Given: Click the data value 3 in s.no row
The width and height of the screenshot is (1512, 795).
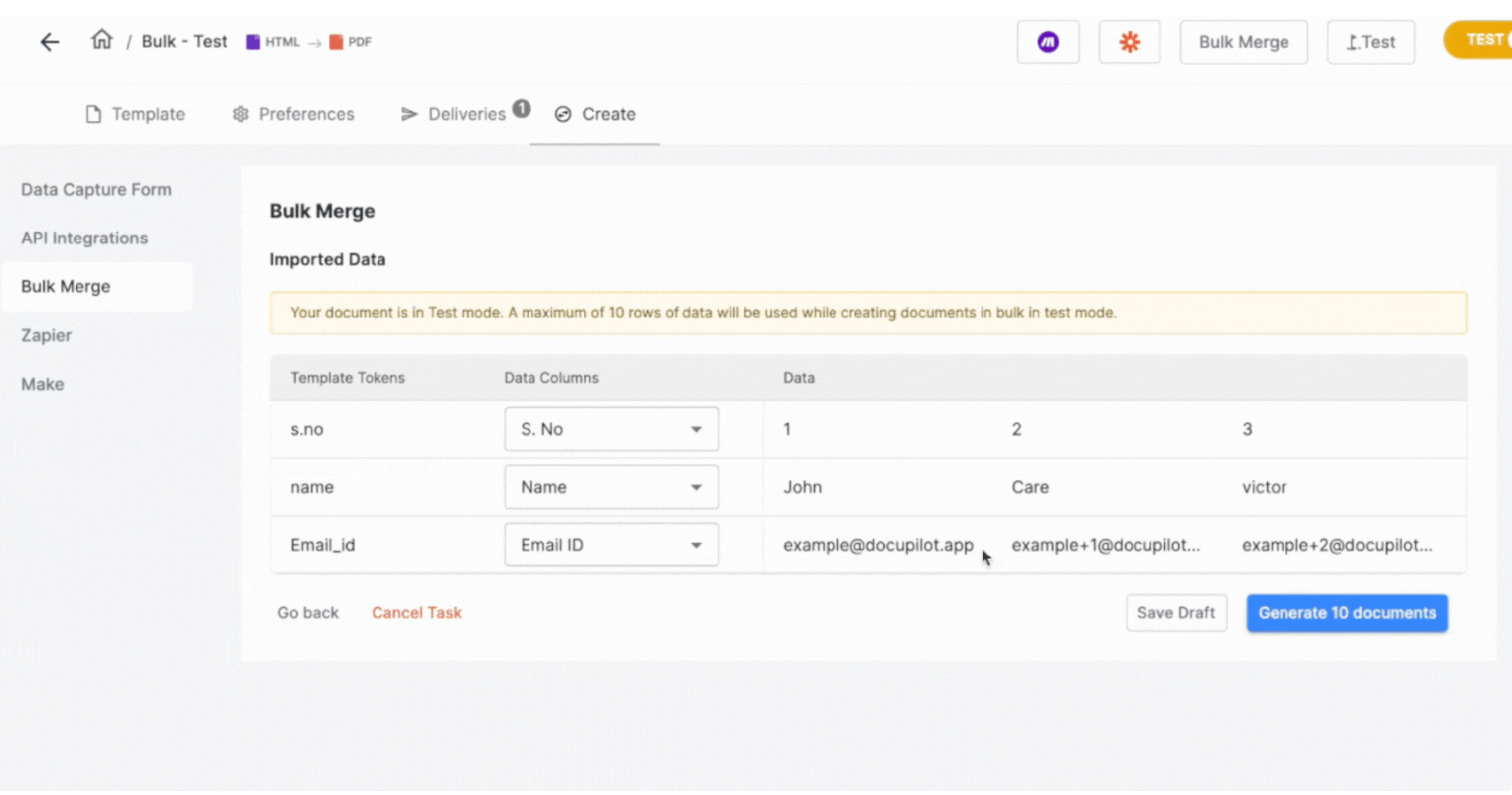Looking at the screenshot, I should pos(1247,429).
